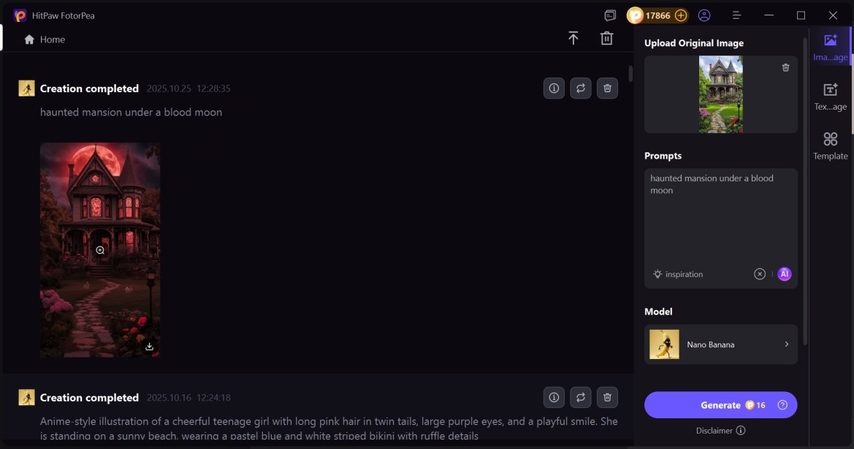
Task: Zoom into the blood moon mansion image
Action: point(100,250)
